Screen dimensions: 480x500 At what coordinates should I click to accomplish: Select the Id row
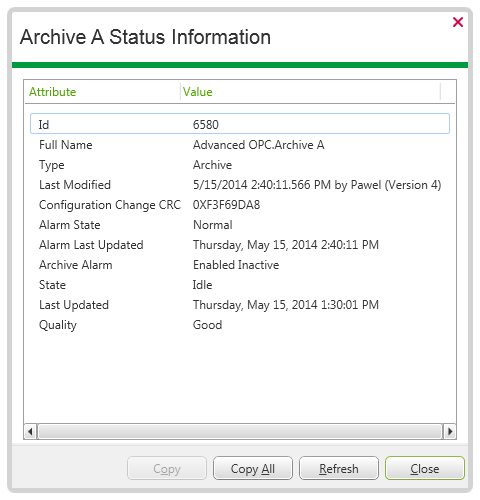click(240, 124)
